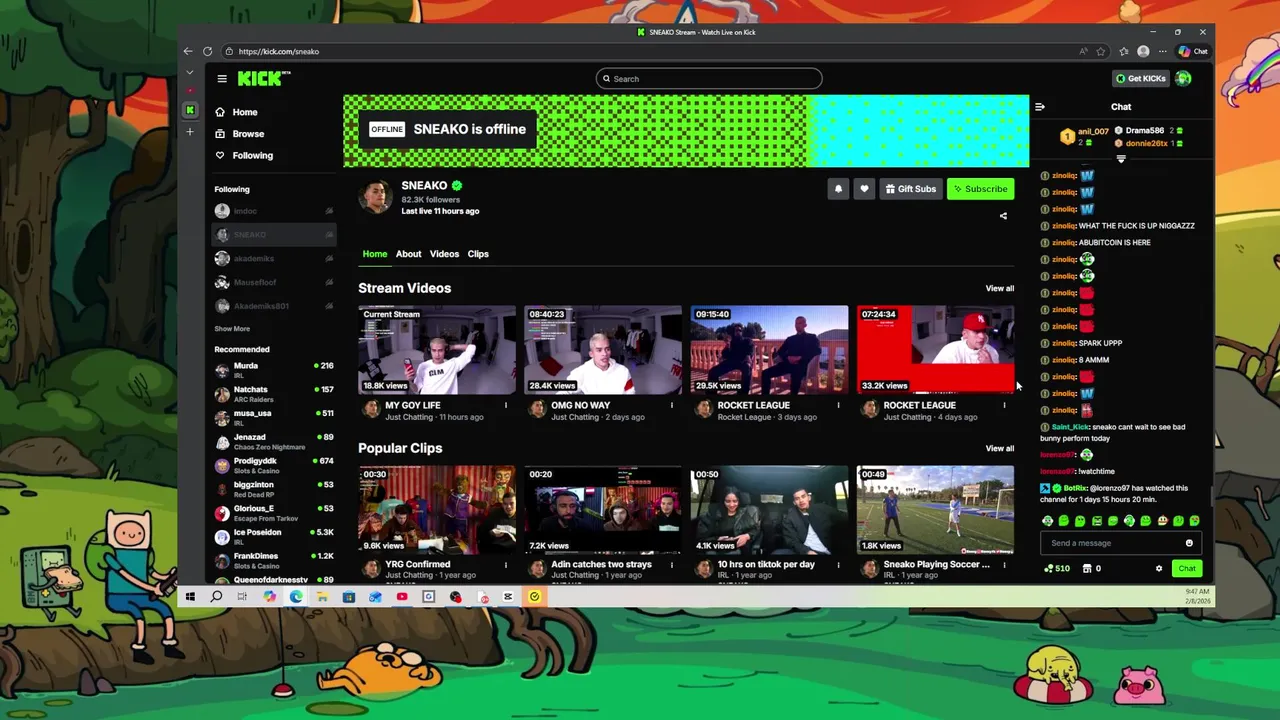The image size is (1280, 720).
Task: Send message with green Chat button
Action: pyautogui.click(x=1186, y=569)
